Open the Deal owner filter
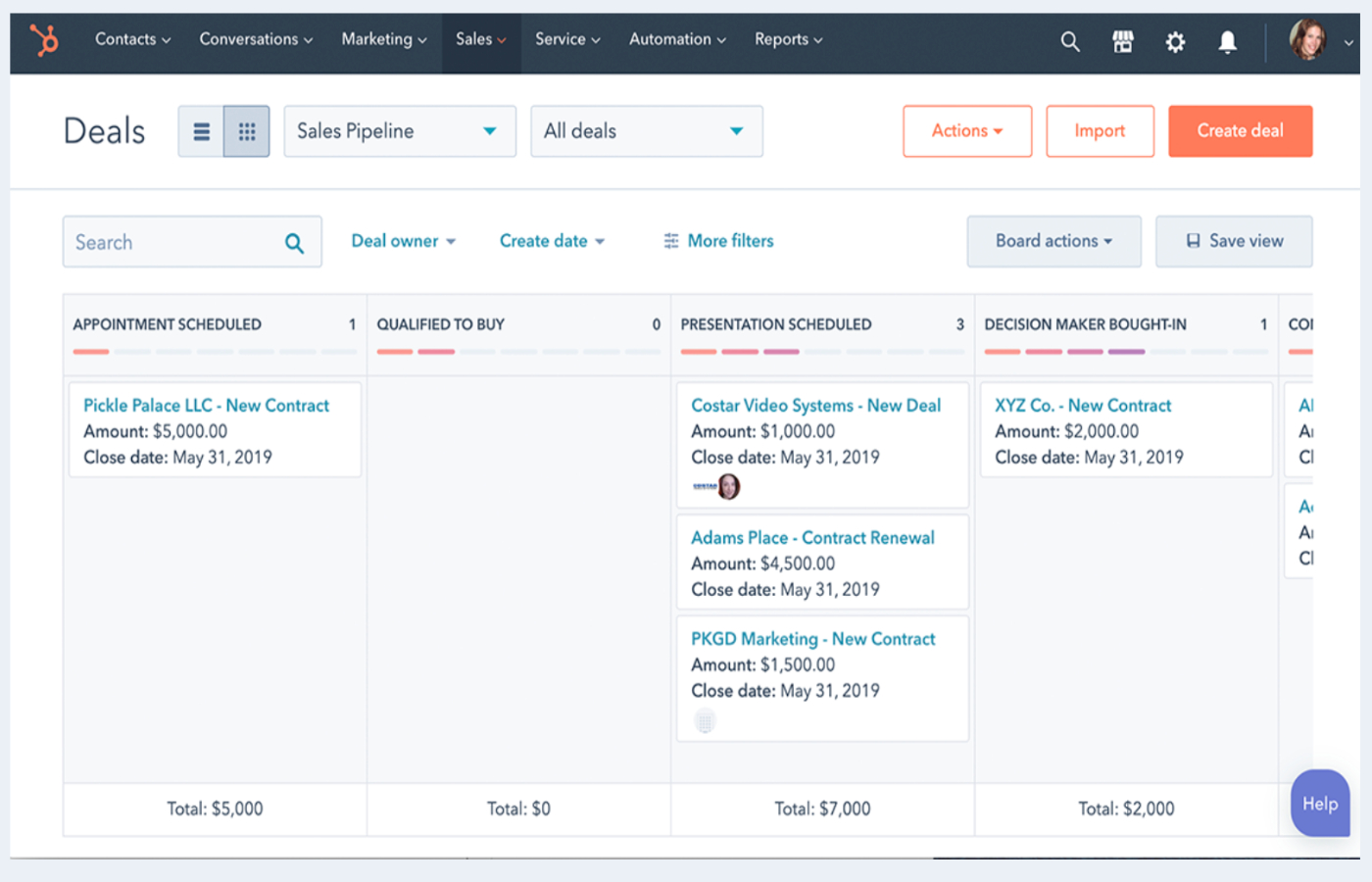This screenshot has height=882, width=1372. coord(404,241)
